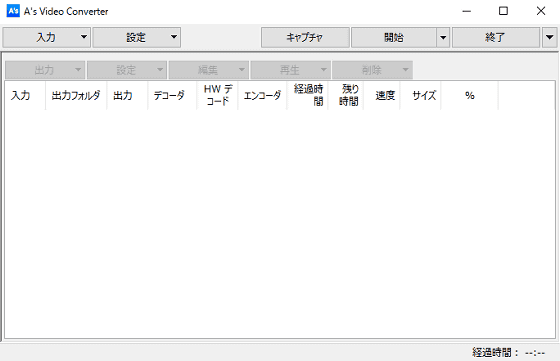The width and height of the screenshot is (560, 361).
Task: Click the 経過時間 status bar text
Action: click(x=508, y=353)
